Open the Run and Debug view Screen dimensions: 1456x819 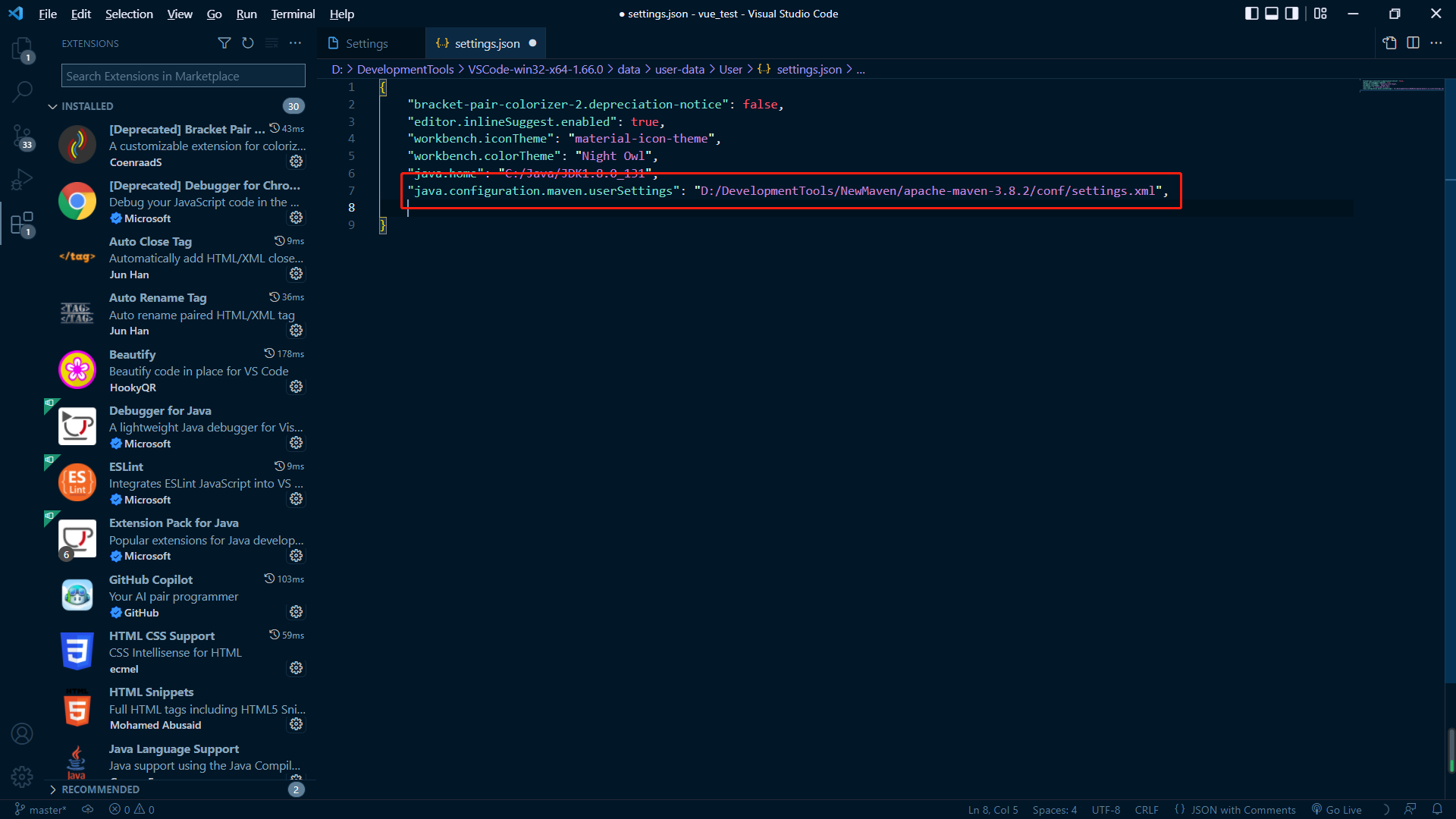pyautogui.click(x=22, y=180)
